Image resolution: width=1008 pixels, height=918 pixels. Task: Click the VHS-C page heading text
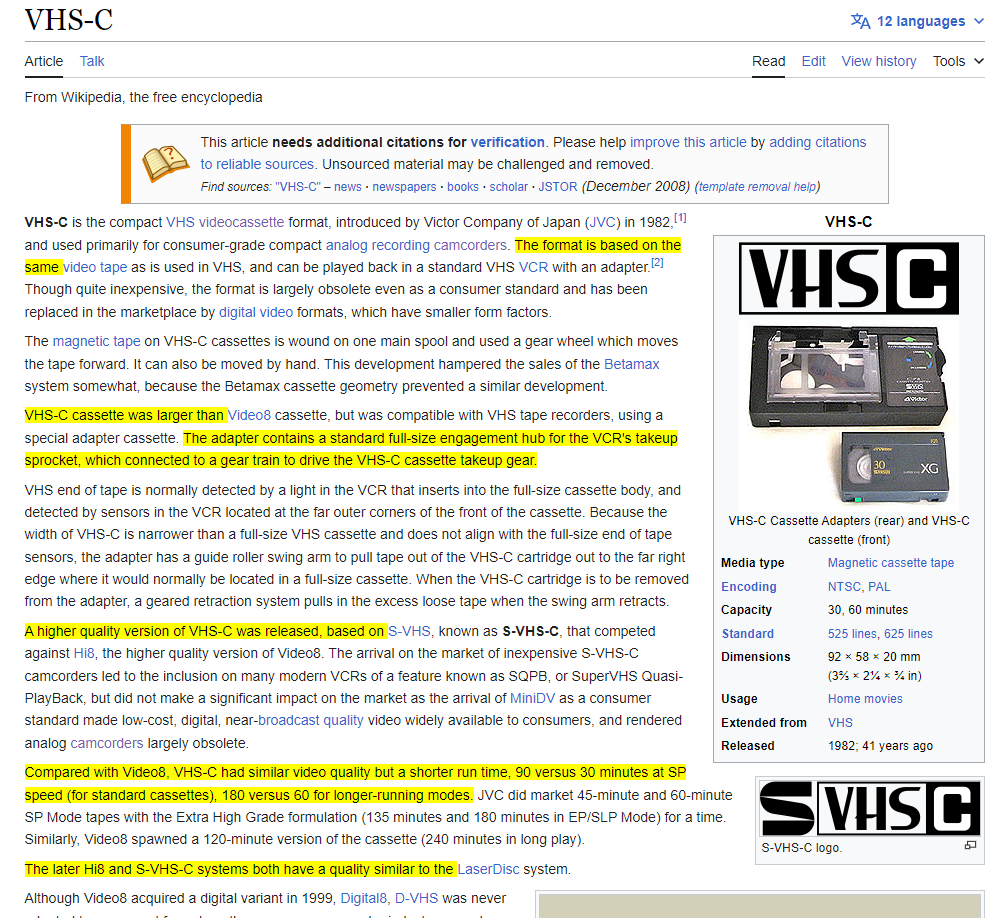[69, 19]
